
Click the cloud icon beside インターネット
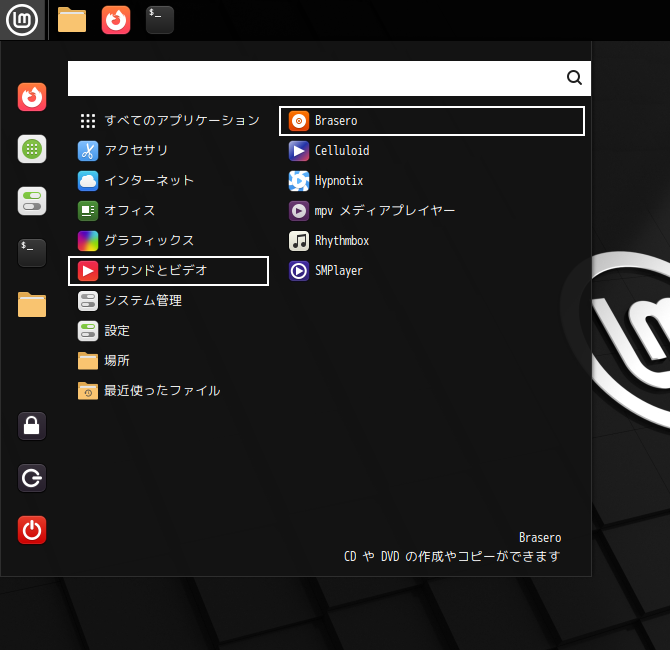coord(88,181)
